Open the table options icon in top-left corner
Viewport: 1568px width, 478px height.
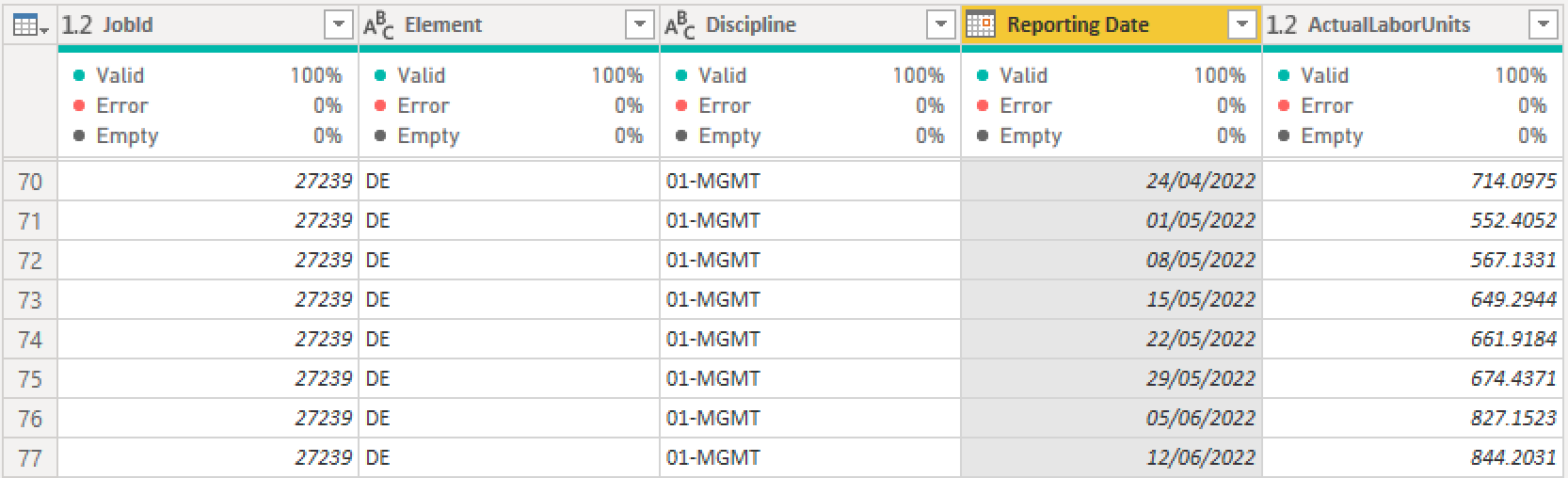click(31, 25)
